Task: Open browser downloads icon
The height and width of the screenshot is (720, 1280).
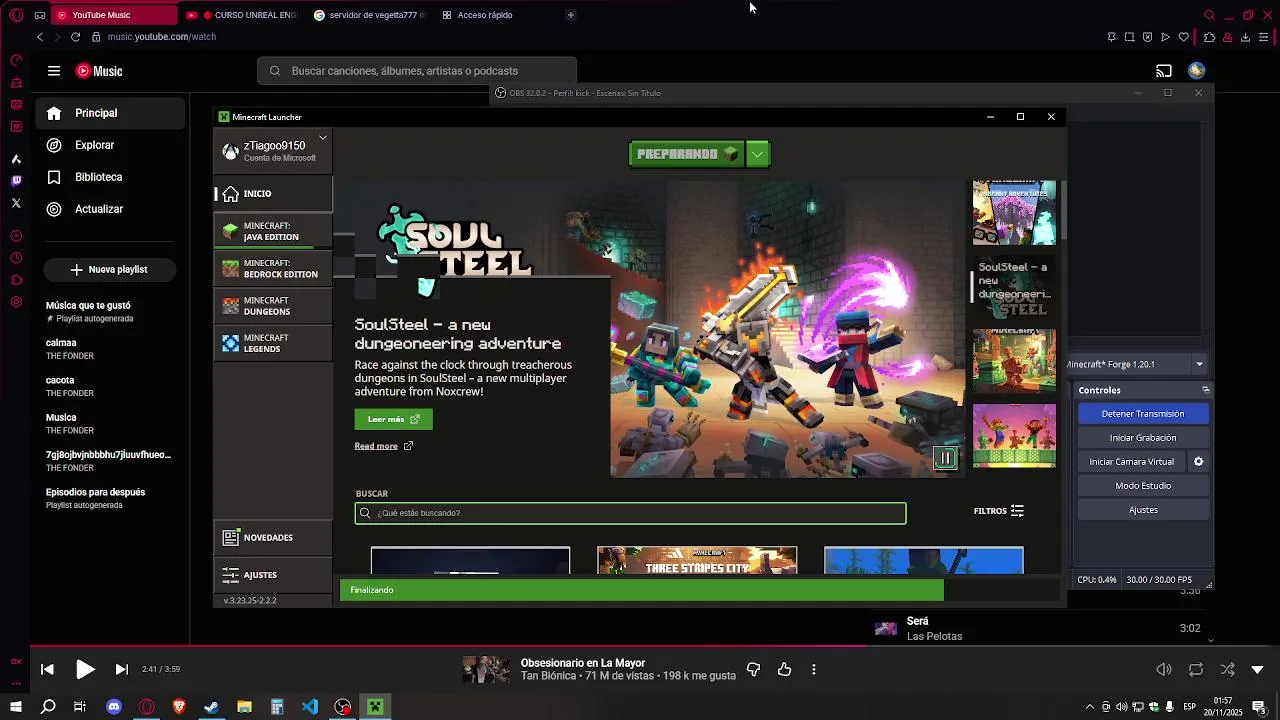Action: 1245,37
